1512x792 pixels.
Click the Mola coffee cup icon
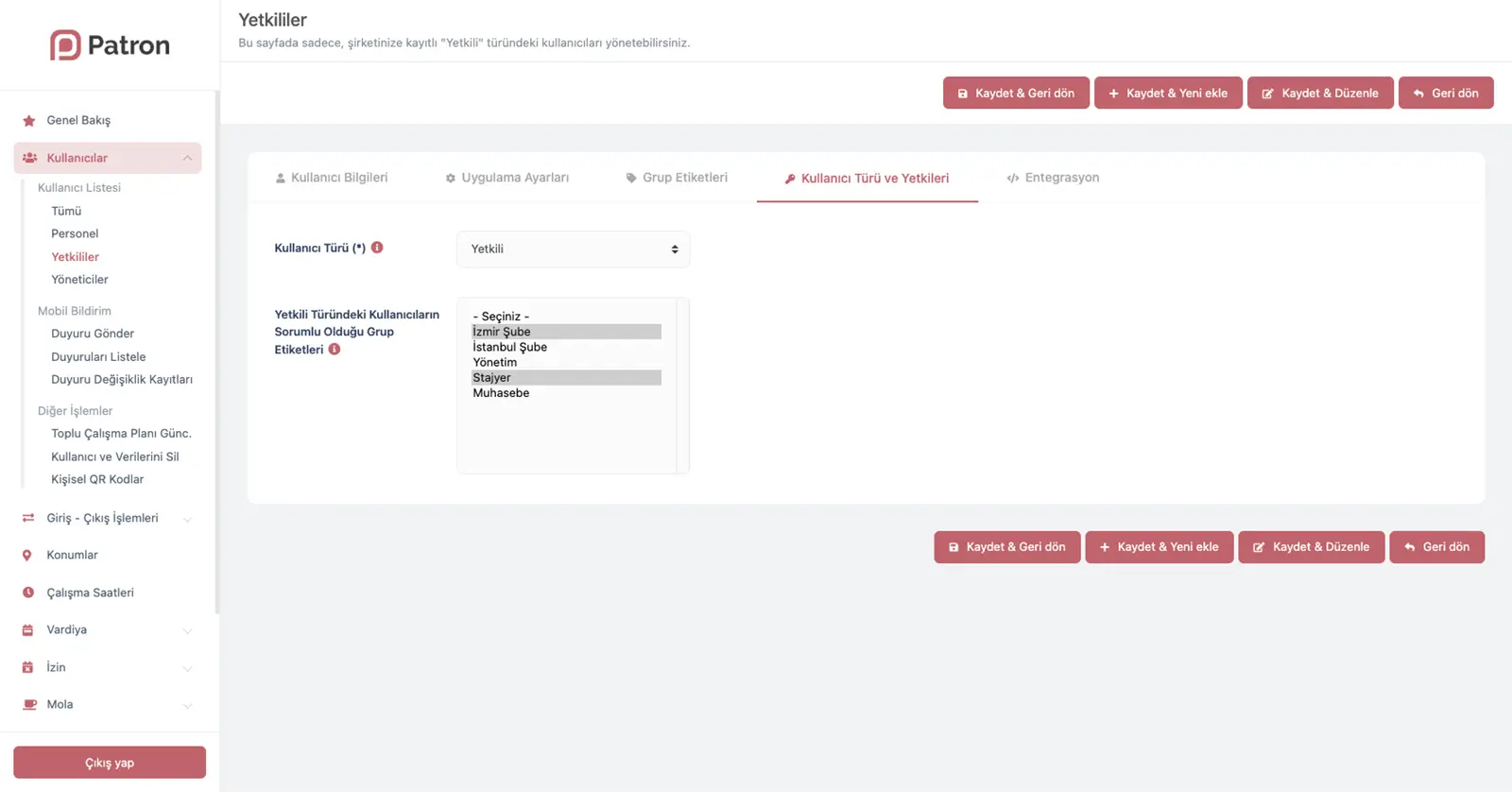coord(29,705)
